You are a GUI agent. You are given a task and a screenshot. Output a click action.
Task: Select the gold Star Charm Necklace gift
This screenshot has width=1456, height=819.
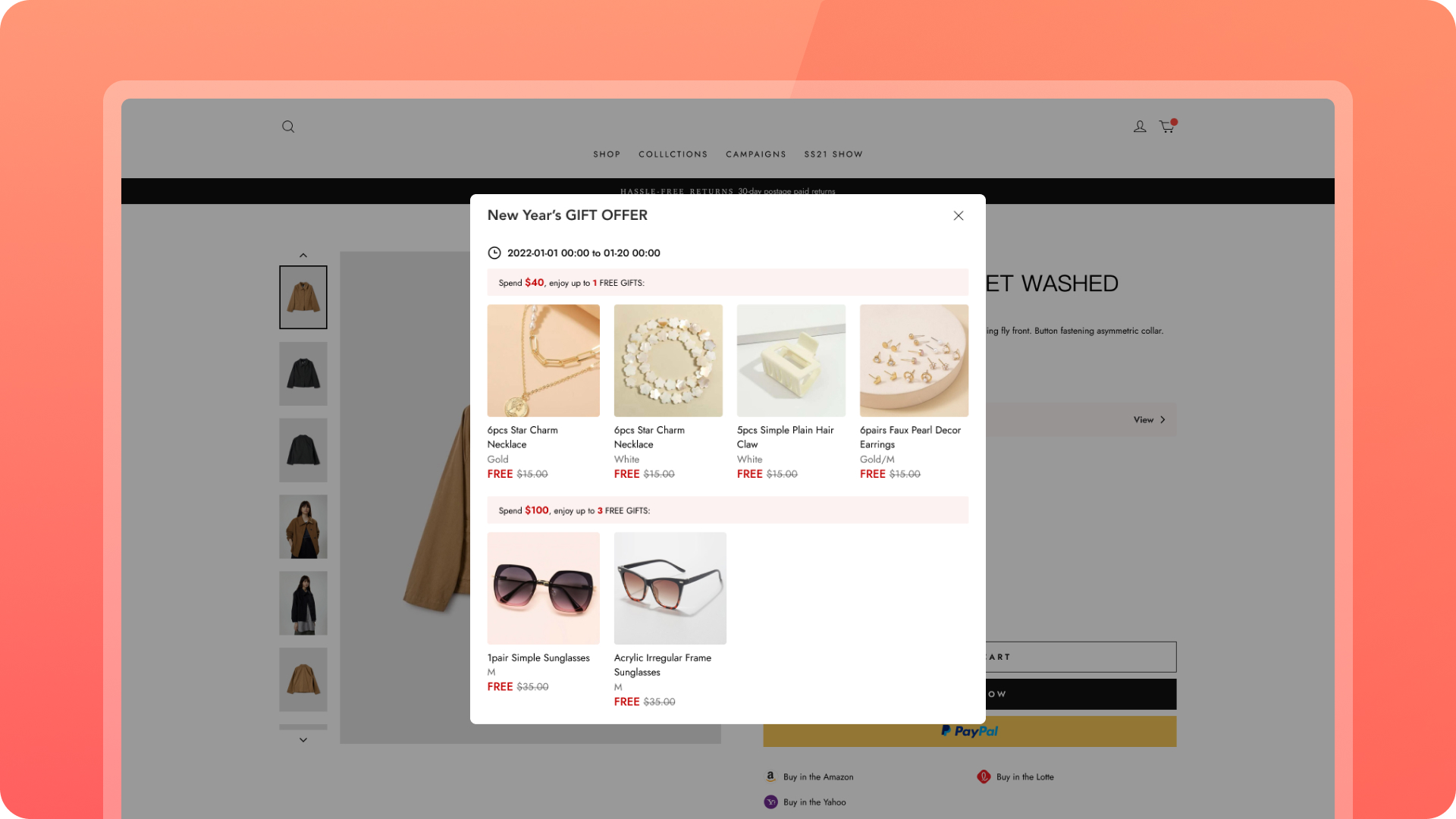(x=543, y=361)
